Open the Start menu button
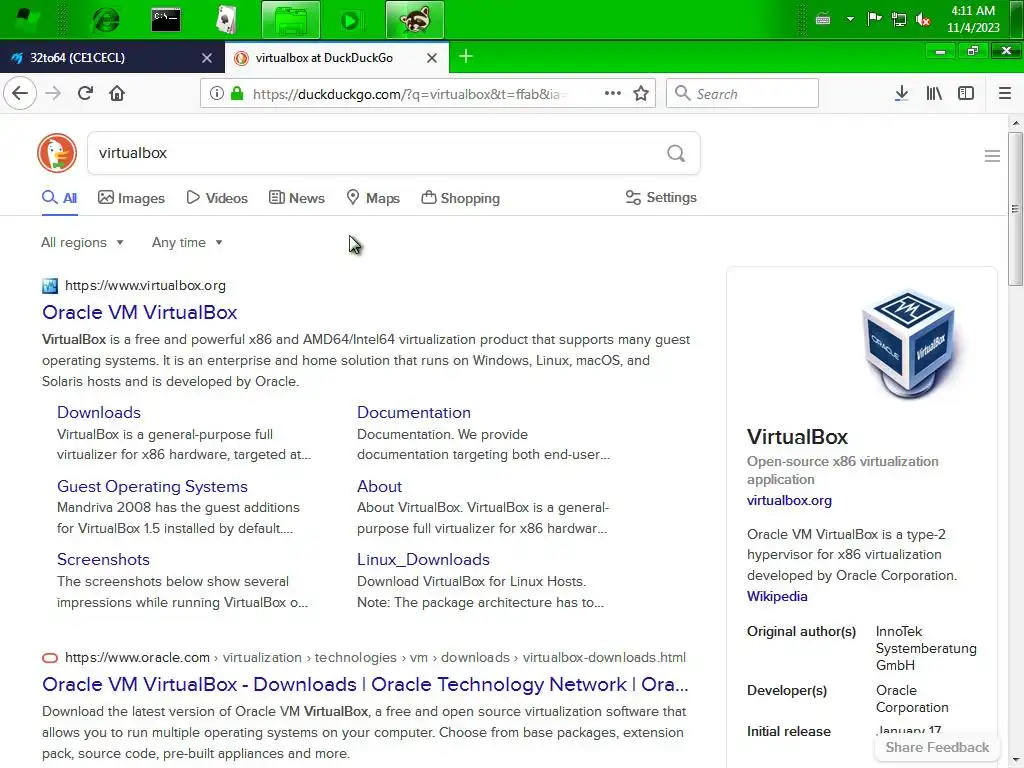The width and height of the screenshot is (1024, 768). [x=25, y=20]
